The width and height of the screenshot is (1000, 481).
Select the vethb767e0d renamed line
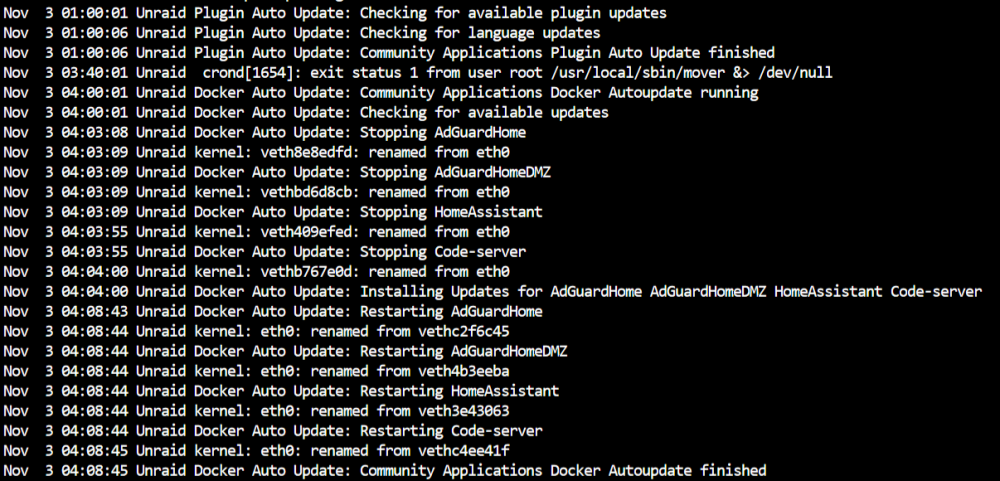click(256, 271)
